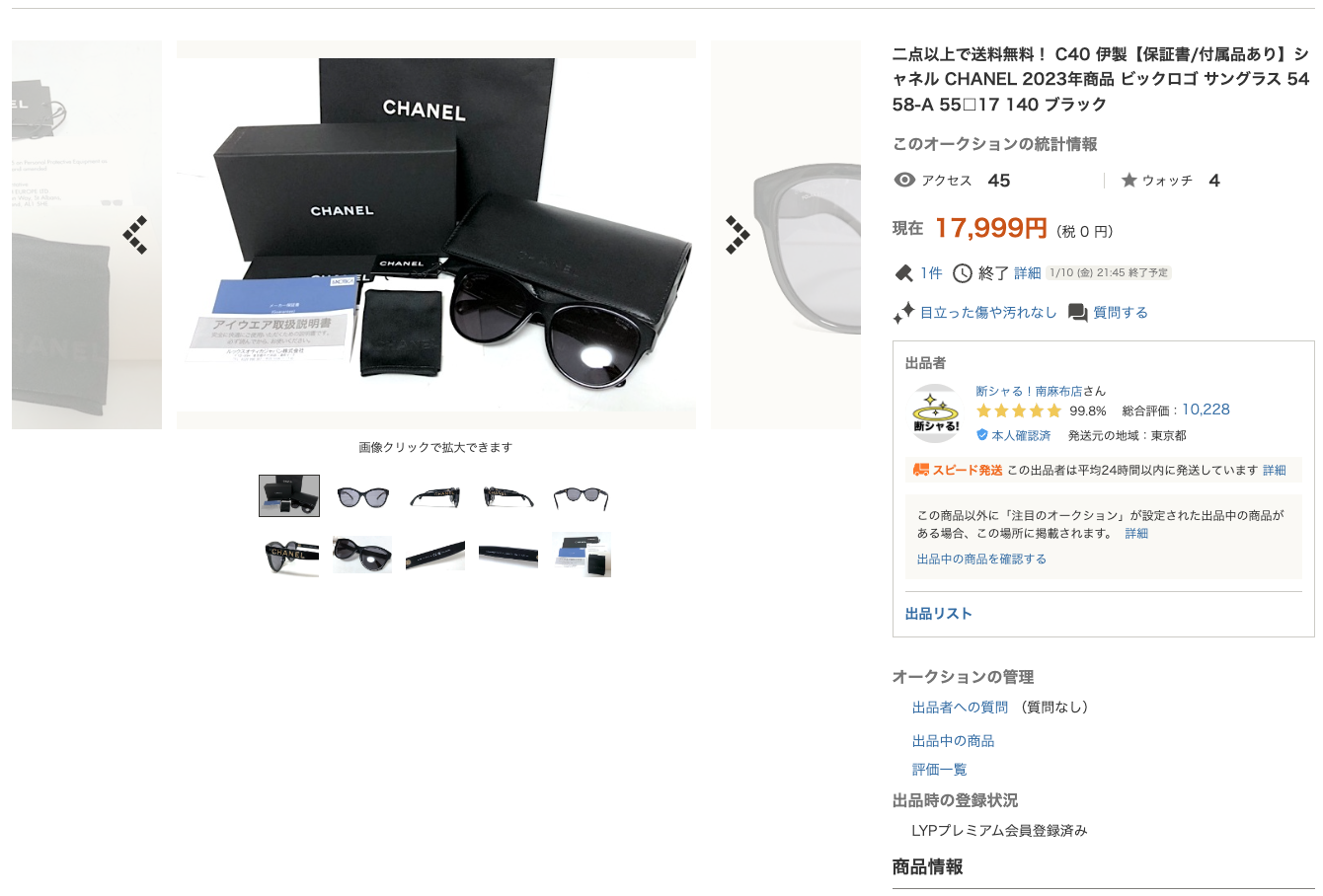The width and height of the screenshot is (1323, 896).
Task: Open the seller's 断シャる! logo avatar
Action: [936, 412]
